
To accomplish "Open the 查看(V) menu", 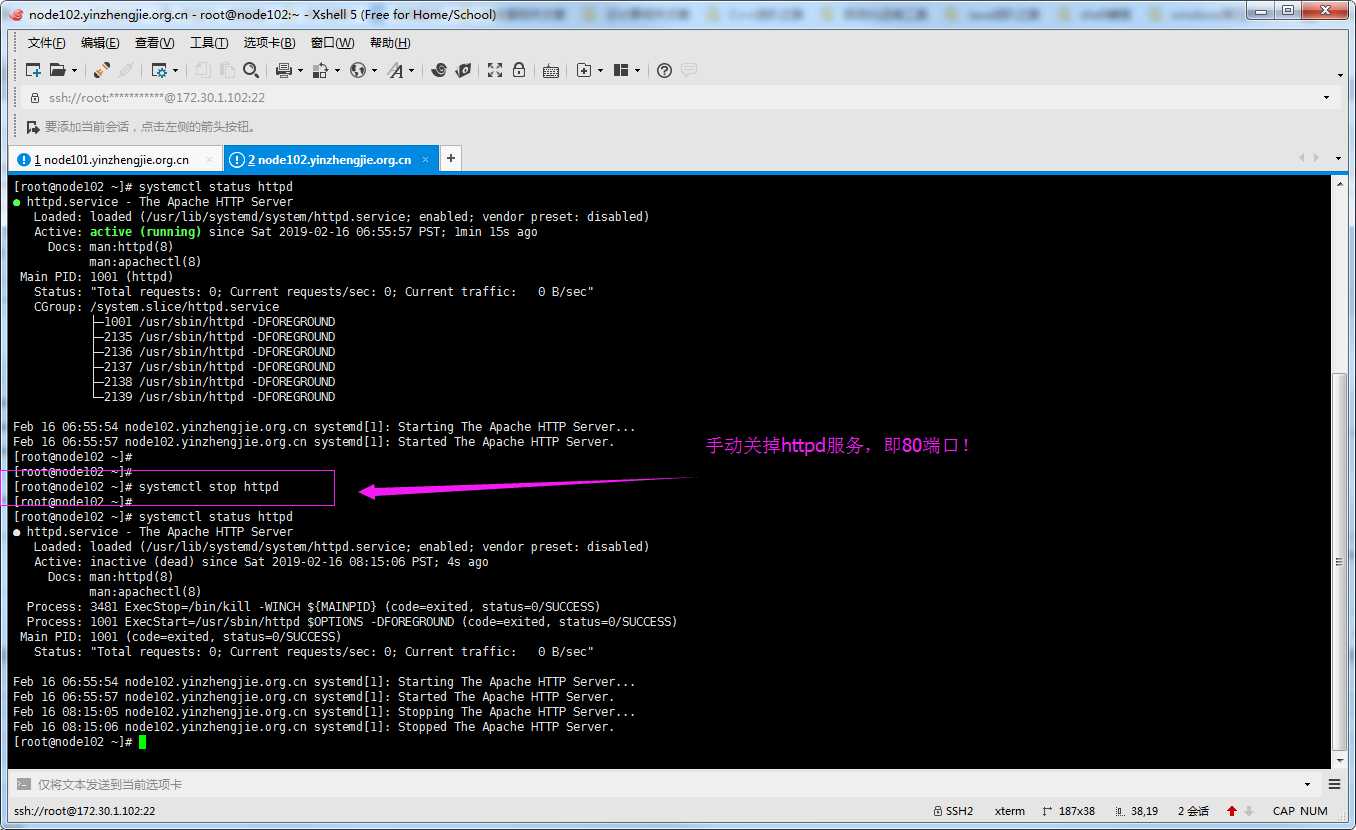I will click(x=155, y=43).
